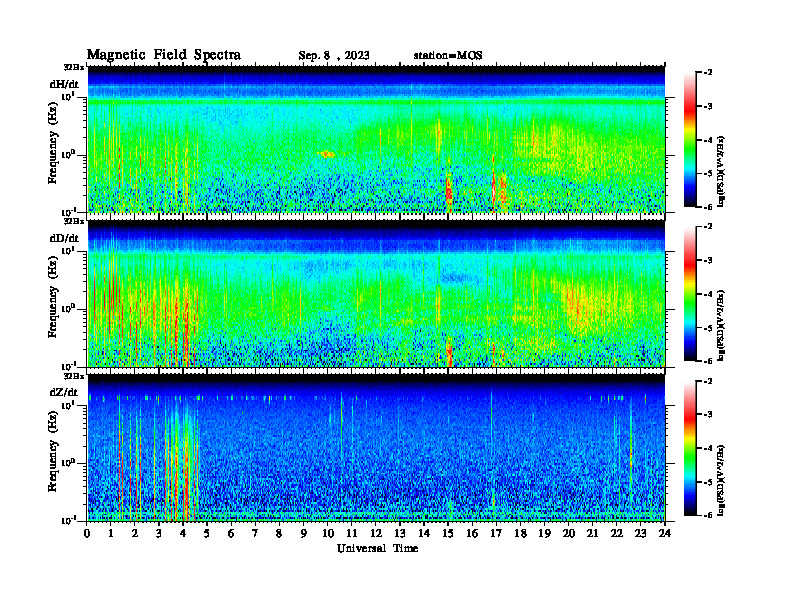
Task: Click the "0" hour tick label
Action: pyautogui.click(x=87, y=533)
